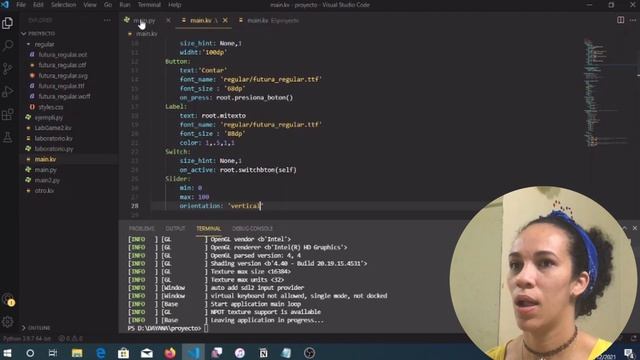Open otro.kv in Explorer
Screen dimensions: 640x360
(x=44, y=191)
